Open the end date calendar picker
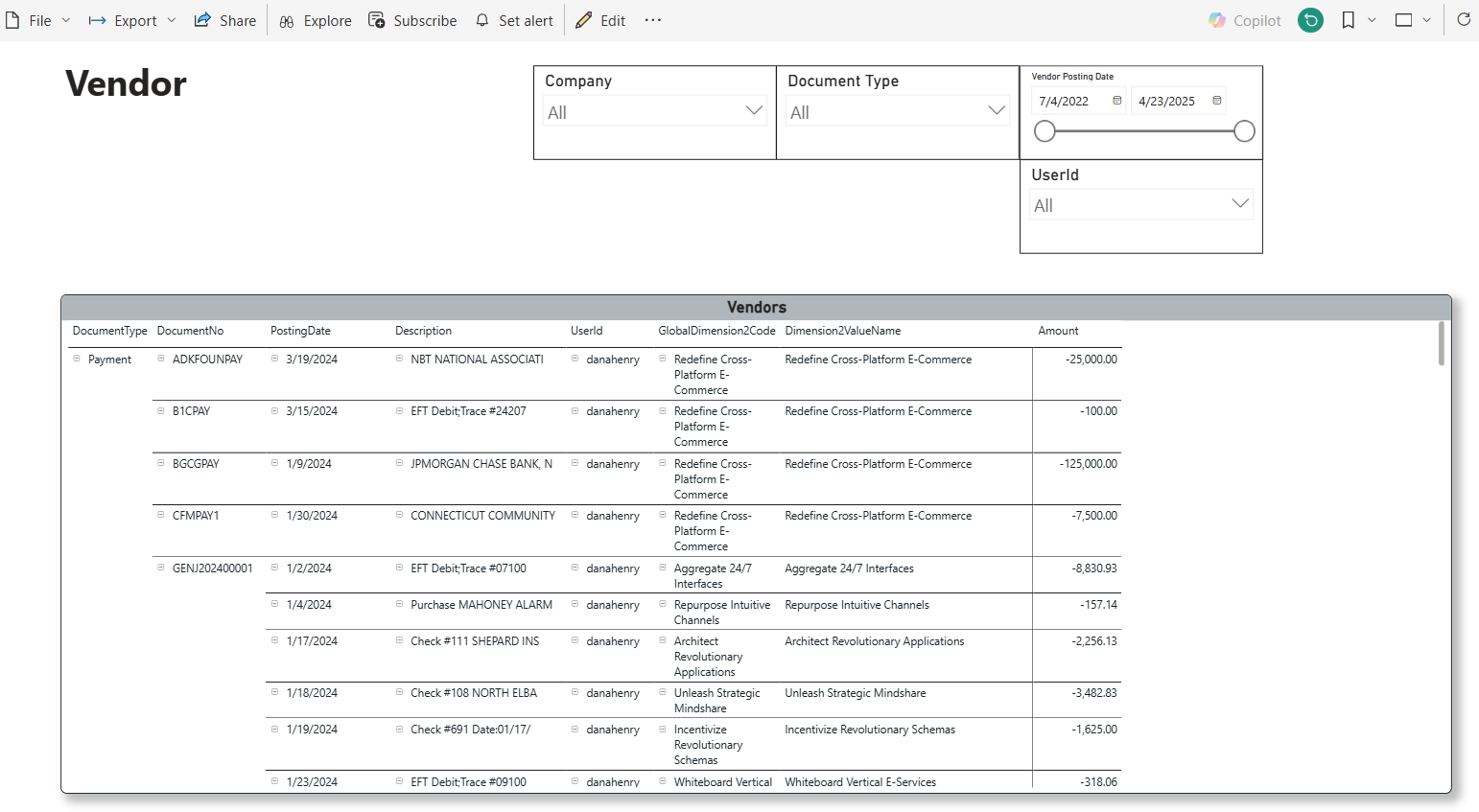1479x812 pixels. point(1216,101)
